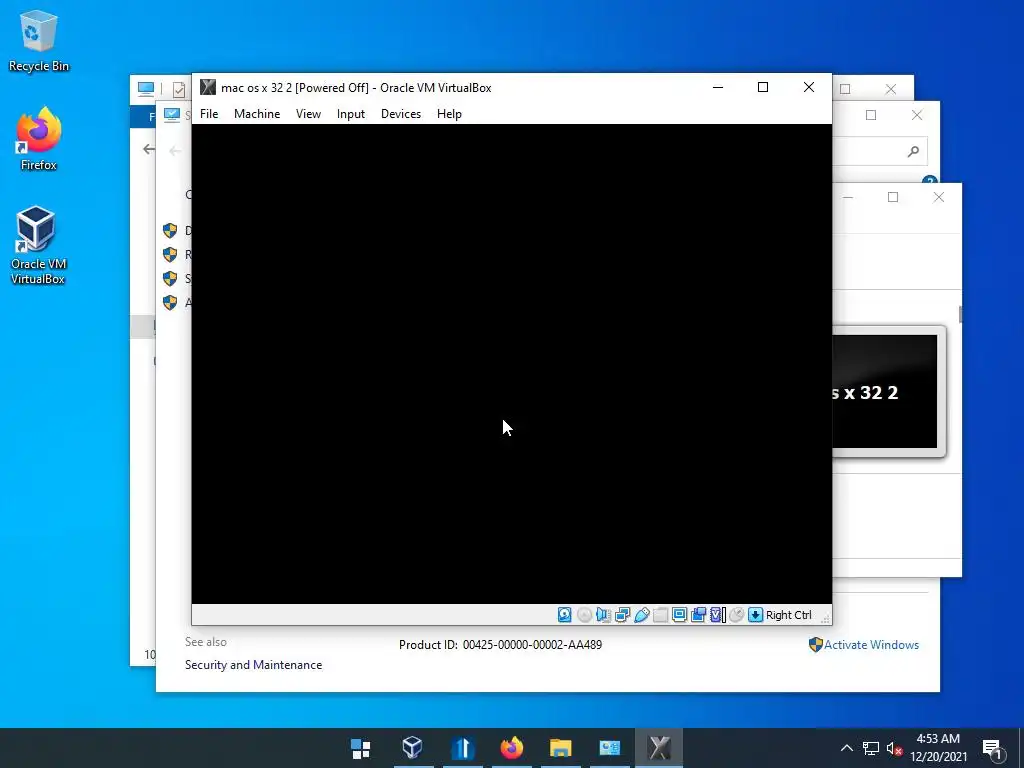
Task: Open the USB devices status icon
Action: coord(641,615)
